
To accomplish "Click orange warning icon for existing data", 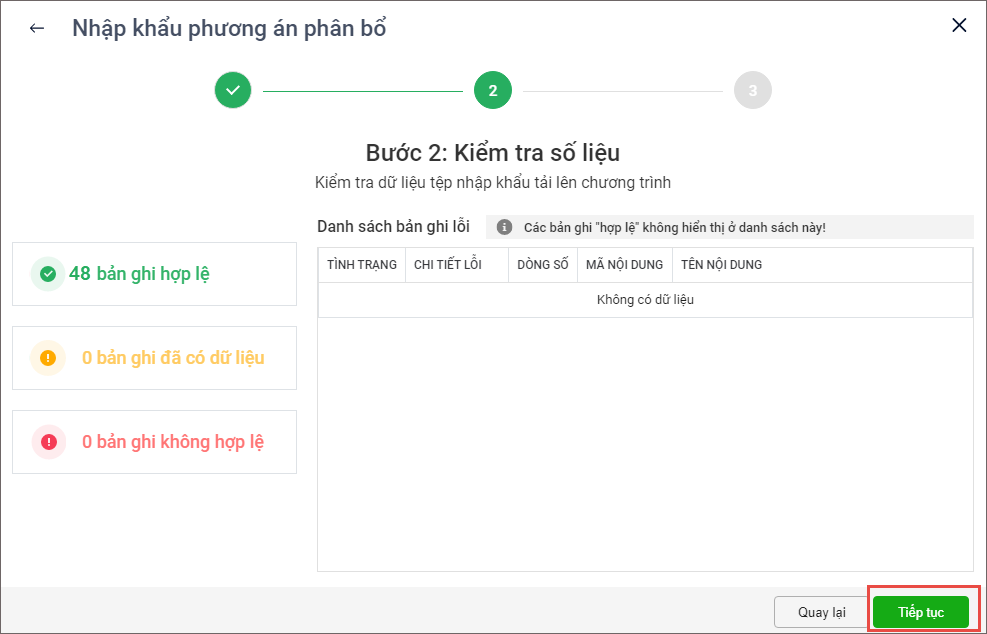I will pyautogui.click(x=48, y=357).
